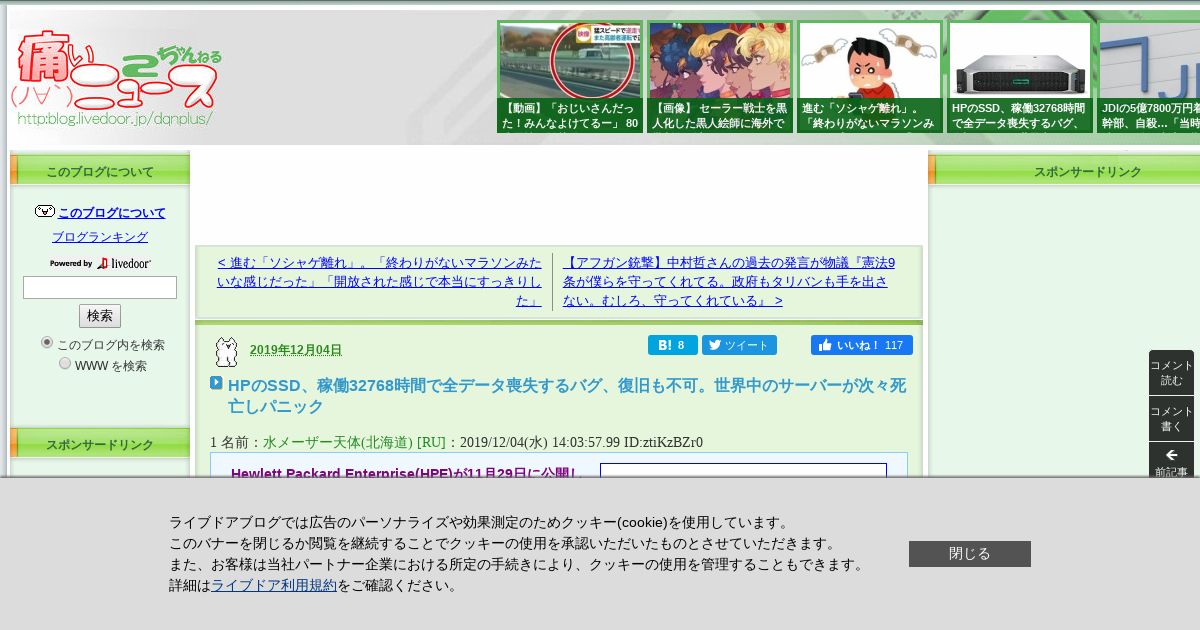The width and height of the screenshot is (1200, 630).
Task: Click poster name 水メーザー天体(北海道)
Action: pos(338,442)
